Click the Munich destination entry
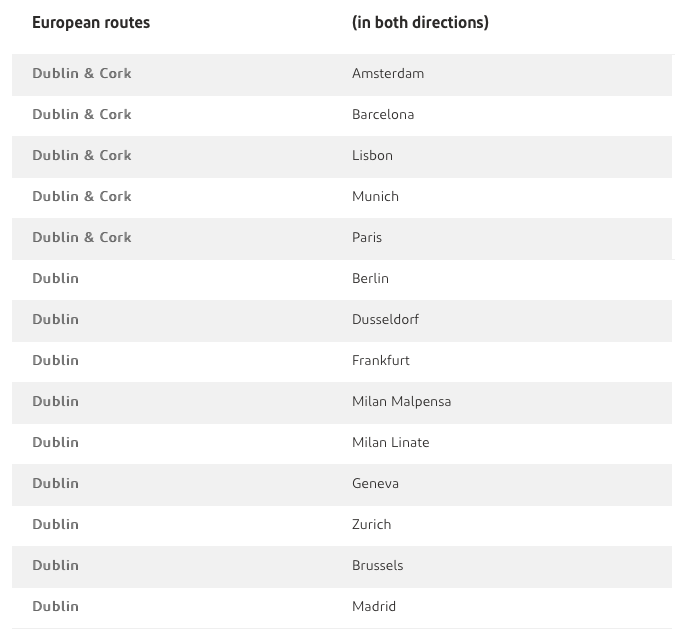This screenshot has width=675, height=634. (x=375, y=197)
